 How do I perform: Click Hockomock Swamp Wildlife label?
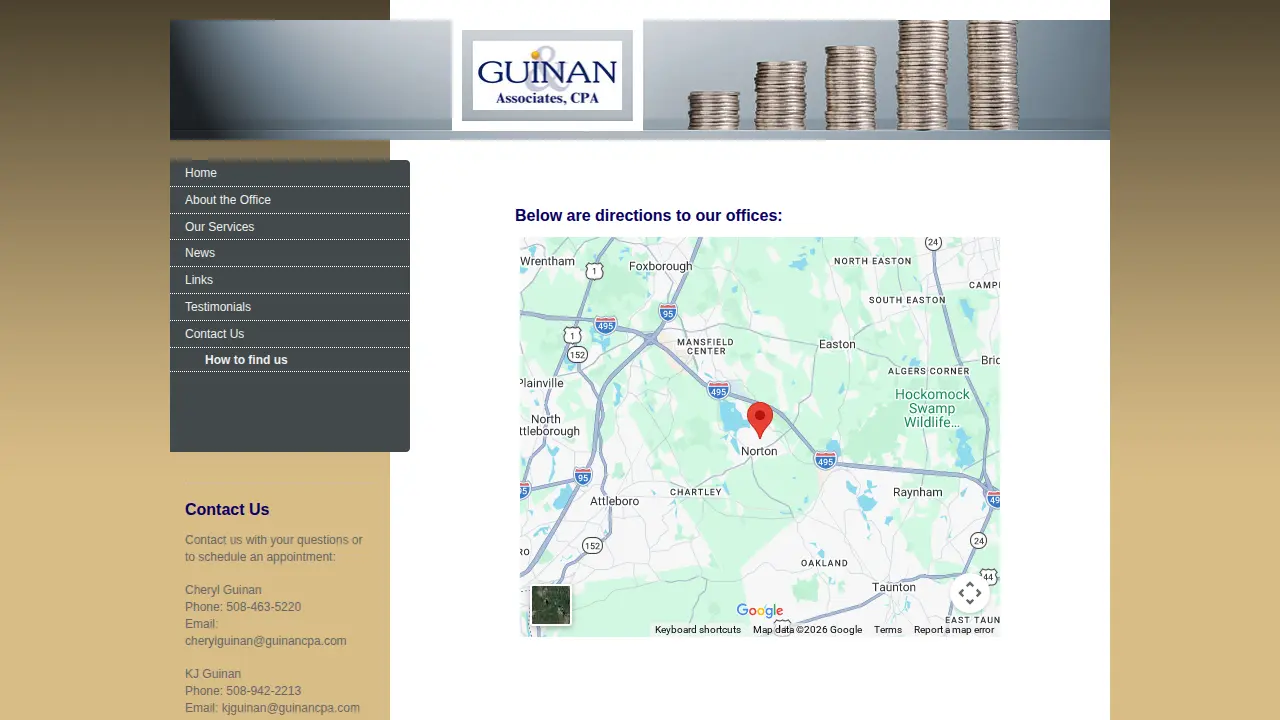coord(931,409)
